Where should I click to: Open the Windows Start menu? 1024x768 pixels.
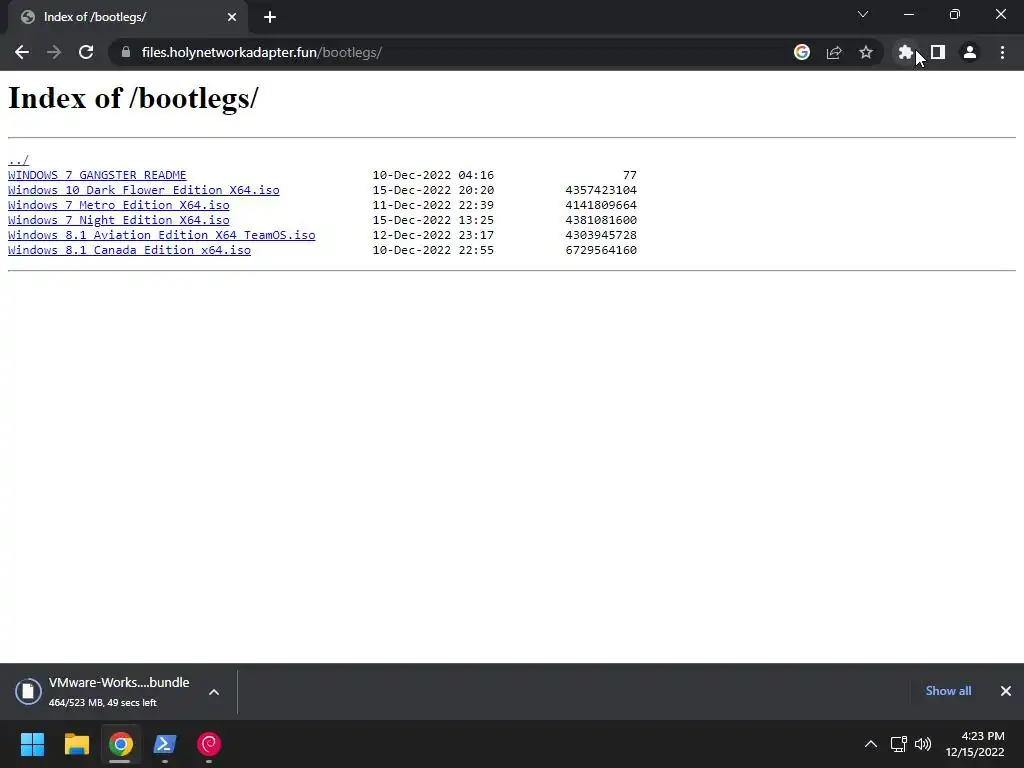(x=32, y=744)
